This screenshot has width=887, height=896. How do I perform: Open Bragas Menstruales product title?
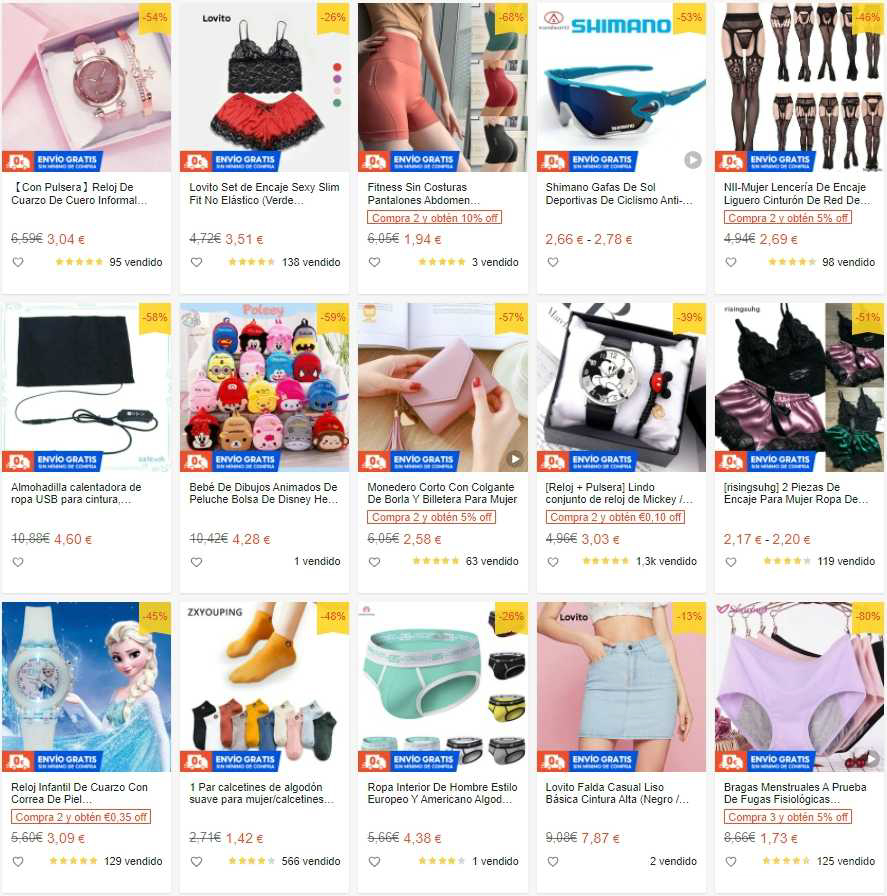pos(795,793)
